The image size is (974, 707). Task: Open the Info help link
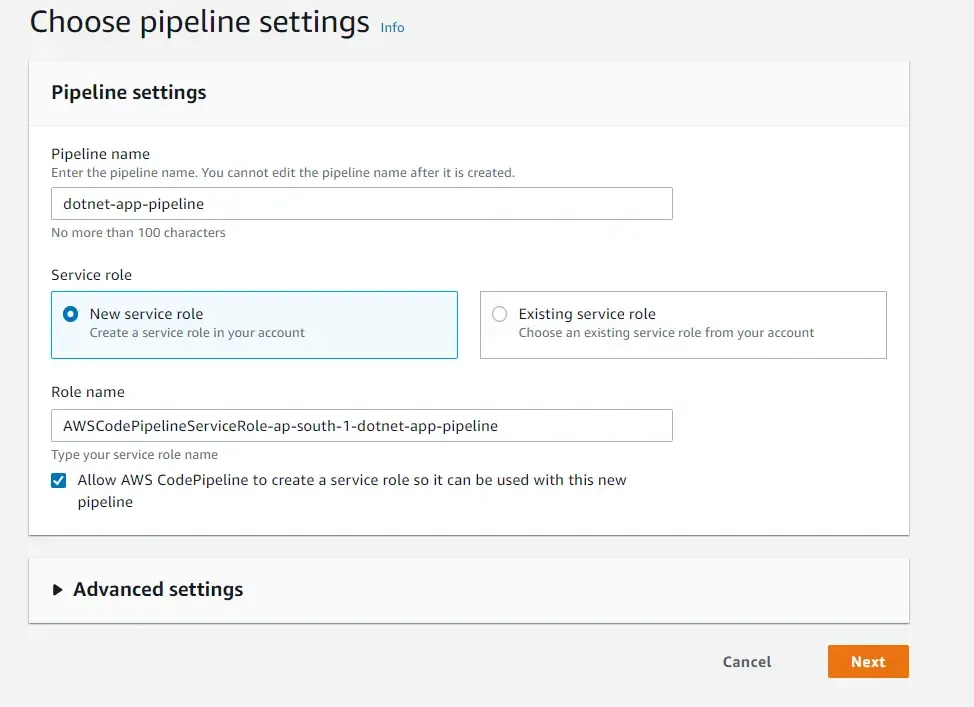tap(392, 28)
